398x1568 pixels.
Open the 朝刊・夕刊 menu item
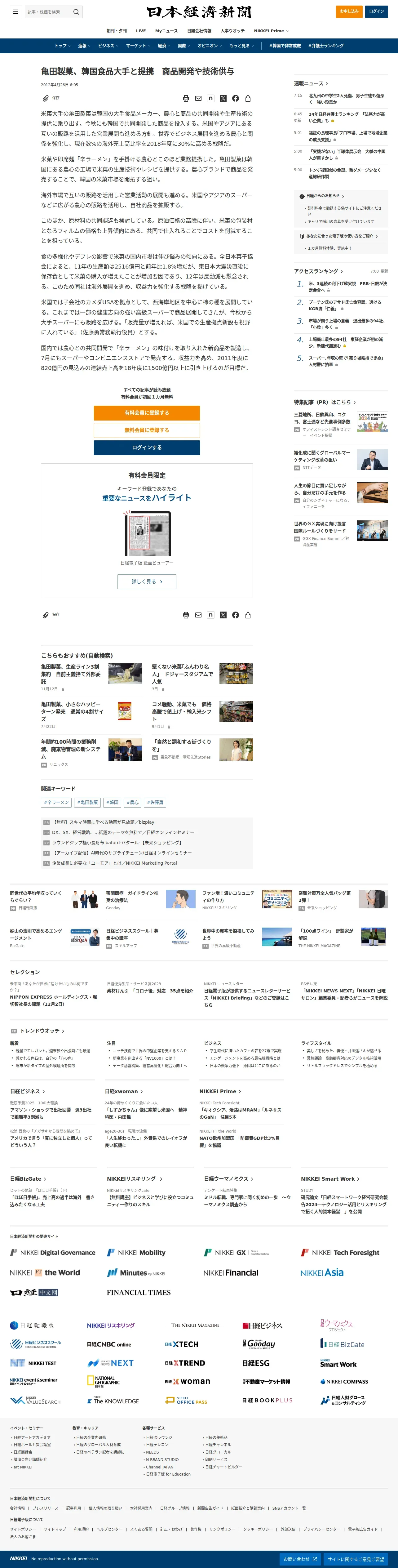point(117,30)
